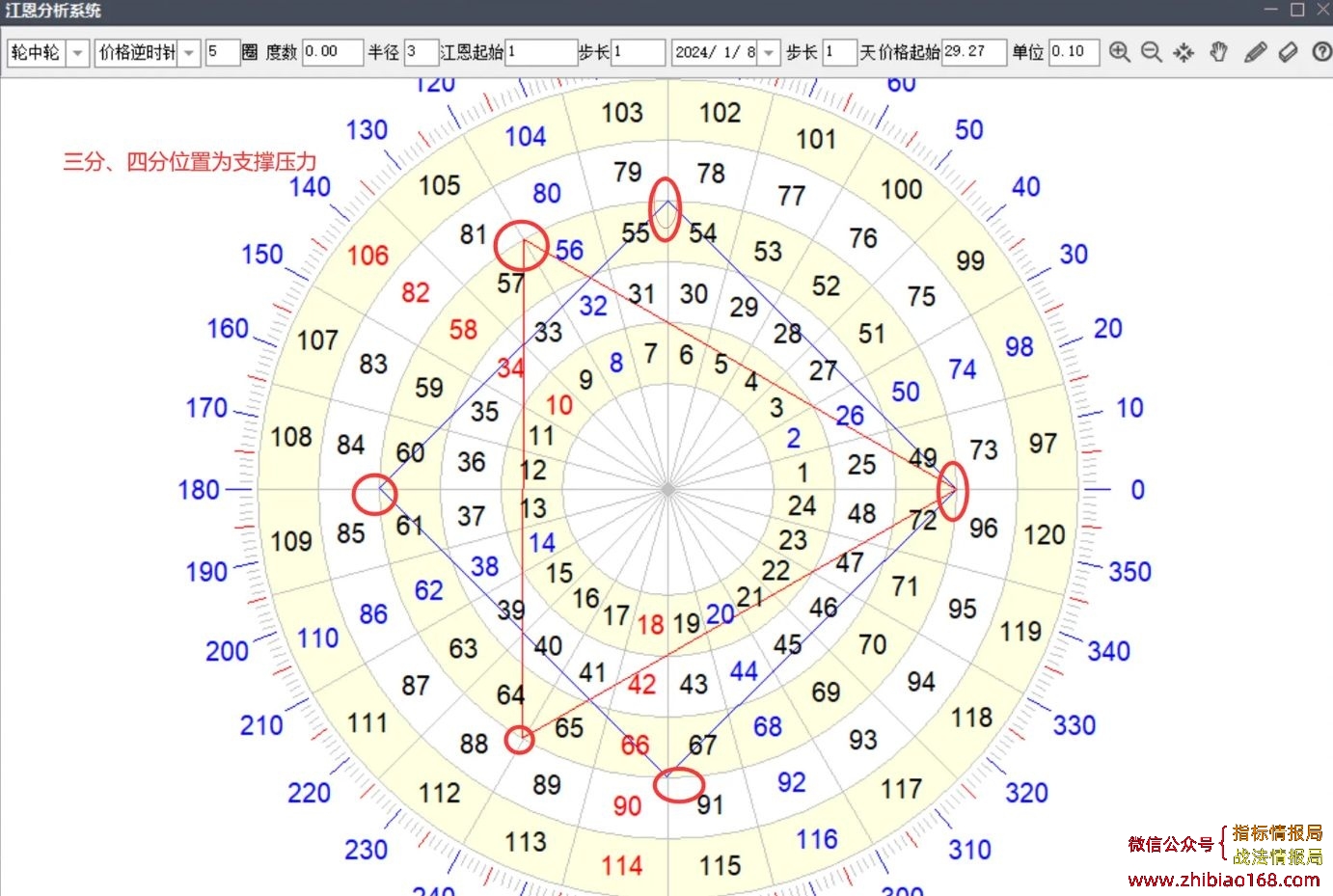This screenshot has height=896, width=1333.
Task: Click the 江恩起始 input field
Action: pyautogui.click(x=540, y=52)
